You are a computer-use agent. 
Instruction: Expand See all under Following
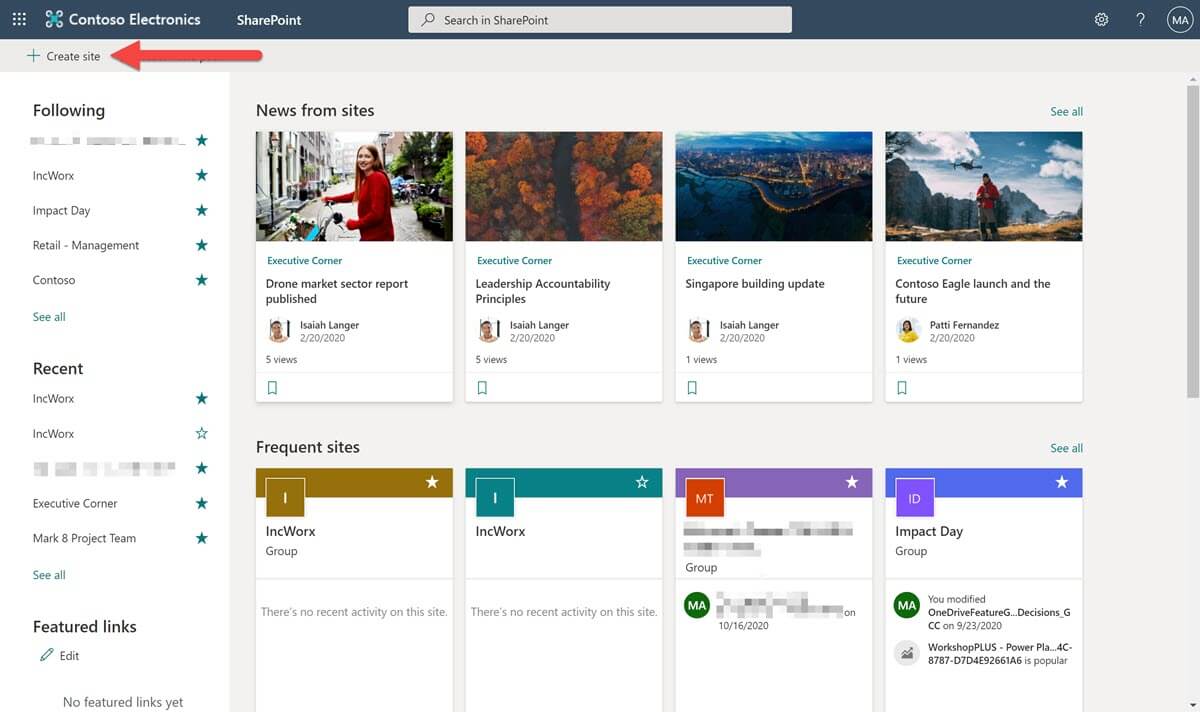[48, 316]
